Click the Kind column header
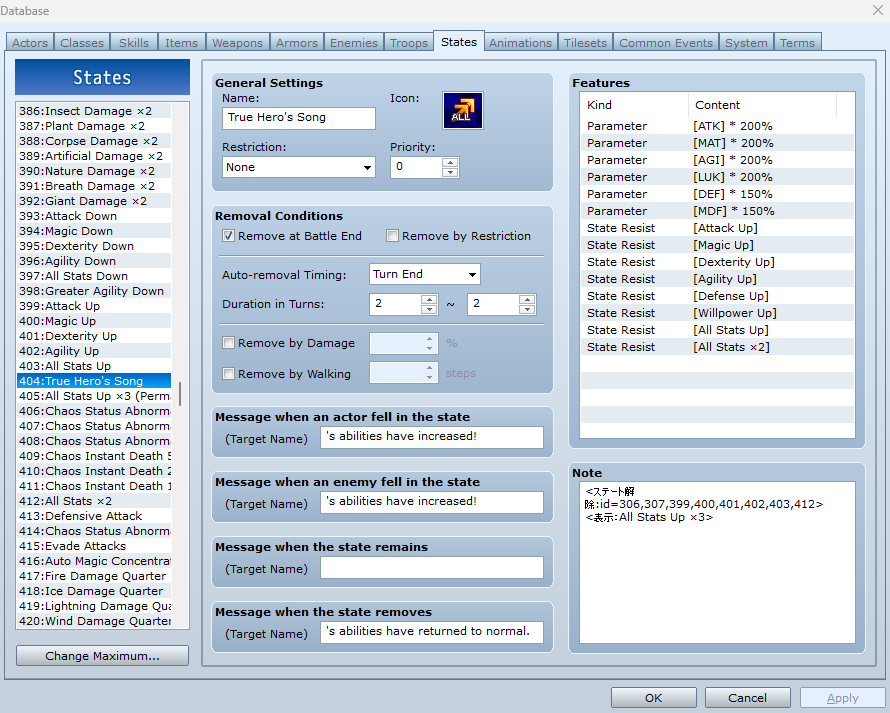Viewport: 890px width, 713px height. 635,105
